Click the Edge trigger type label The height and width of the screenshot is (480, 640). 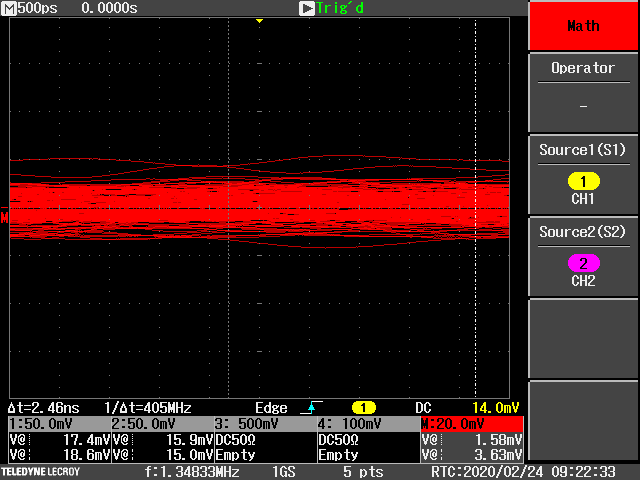tap(271, 407)
